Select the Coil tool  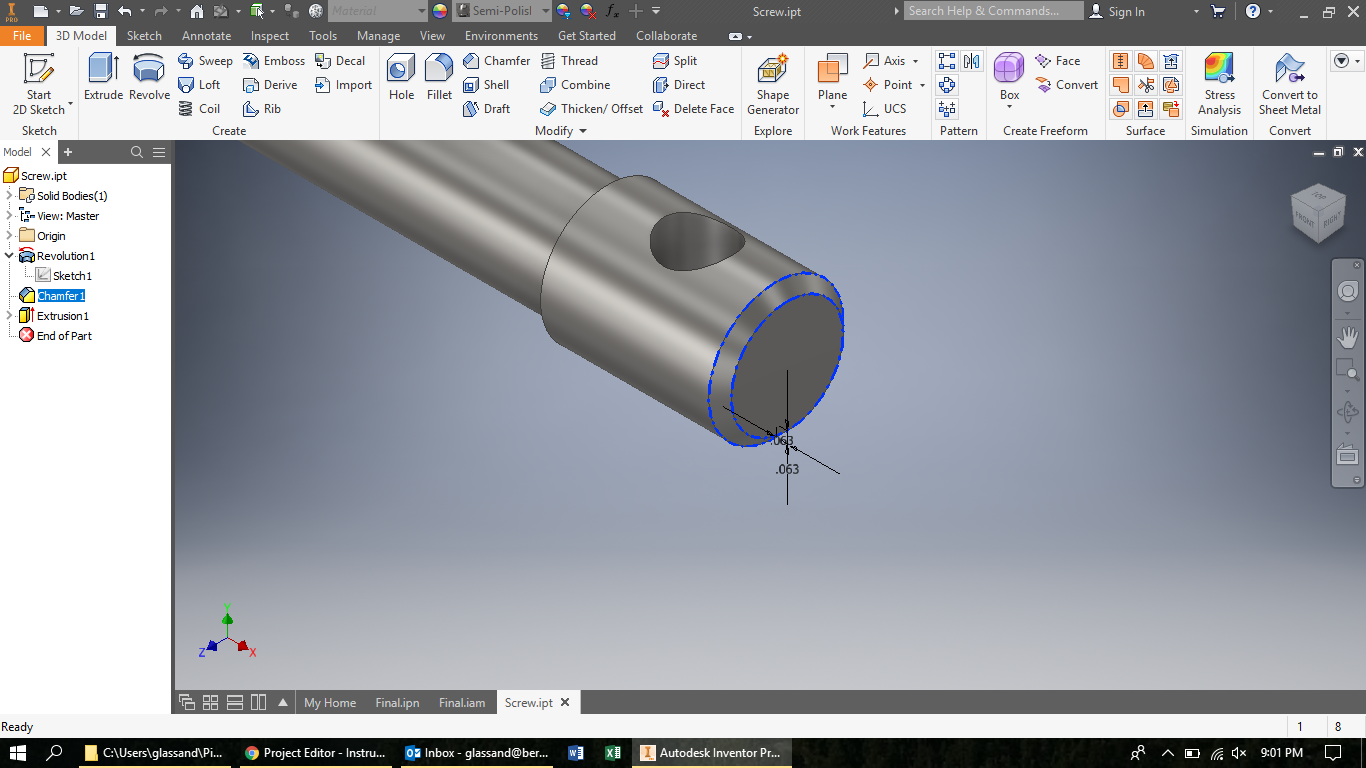[199, 109]
